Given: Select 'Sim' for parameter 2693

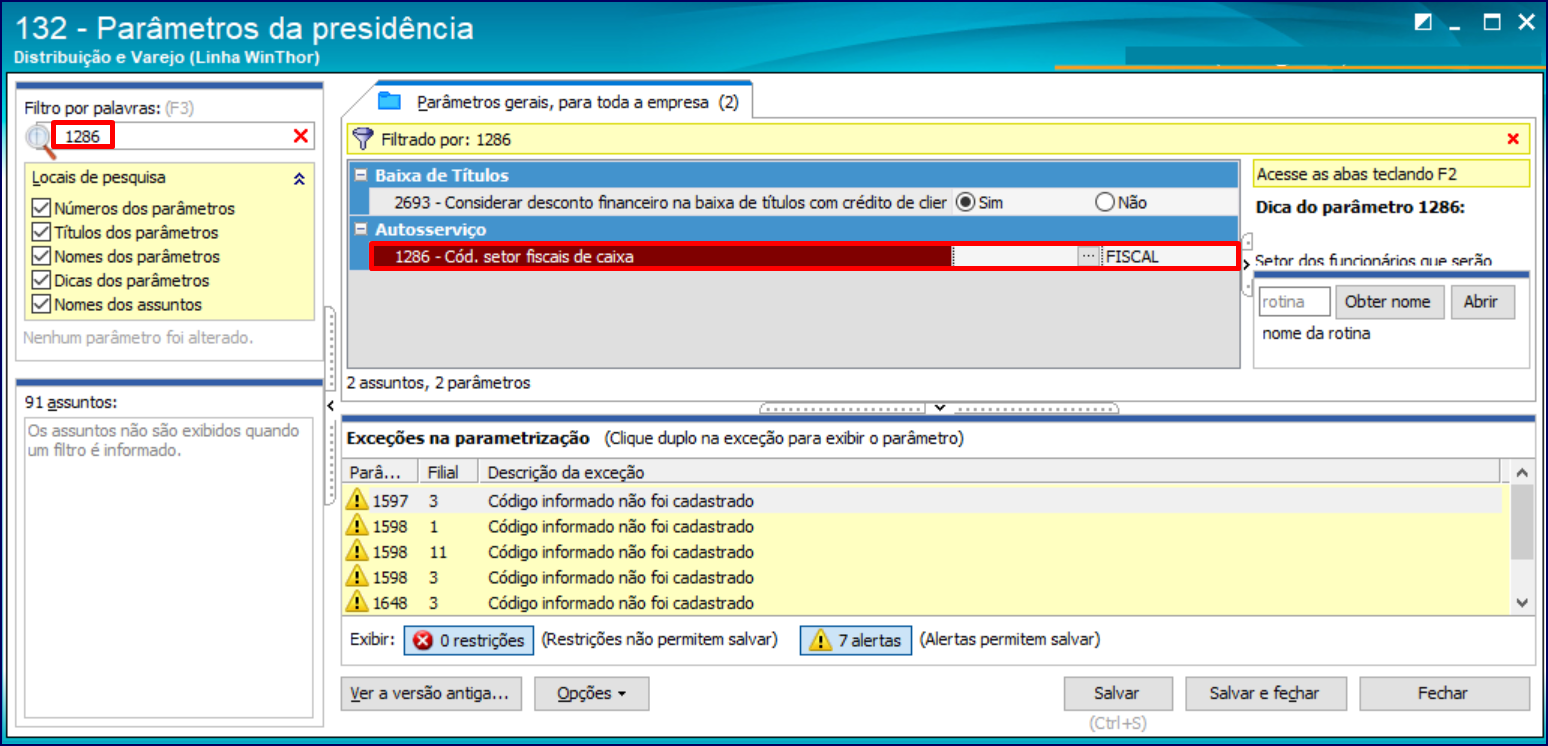Looking at the screenshot, I should pyautogui.click(x=965, y=202).
